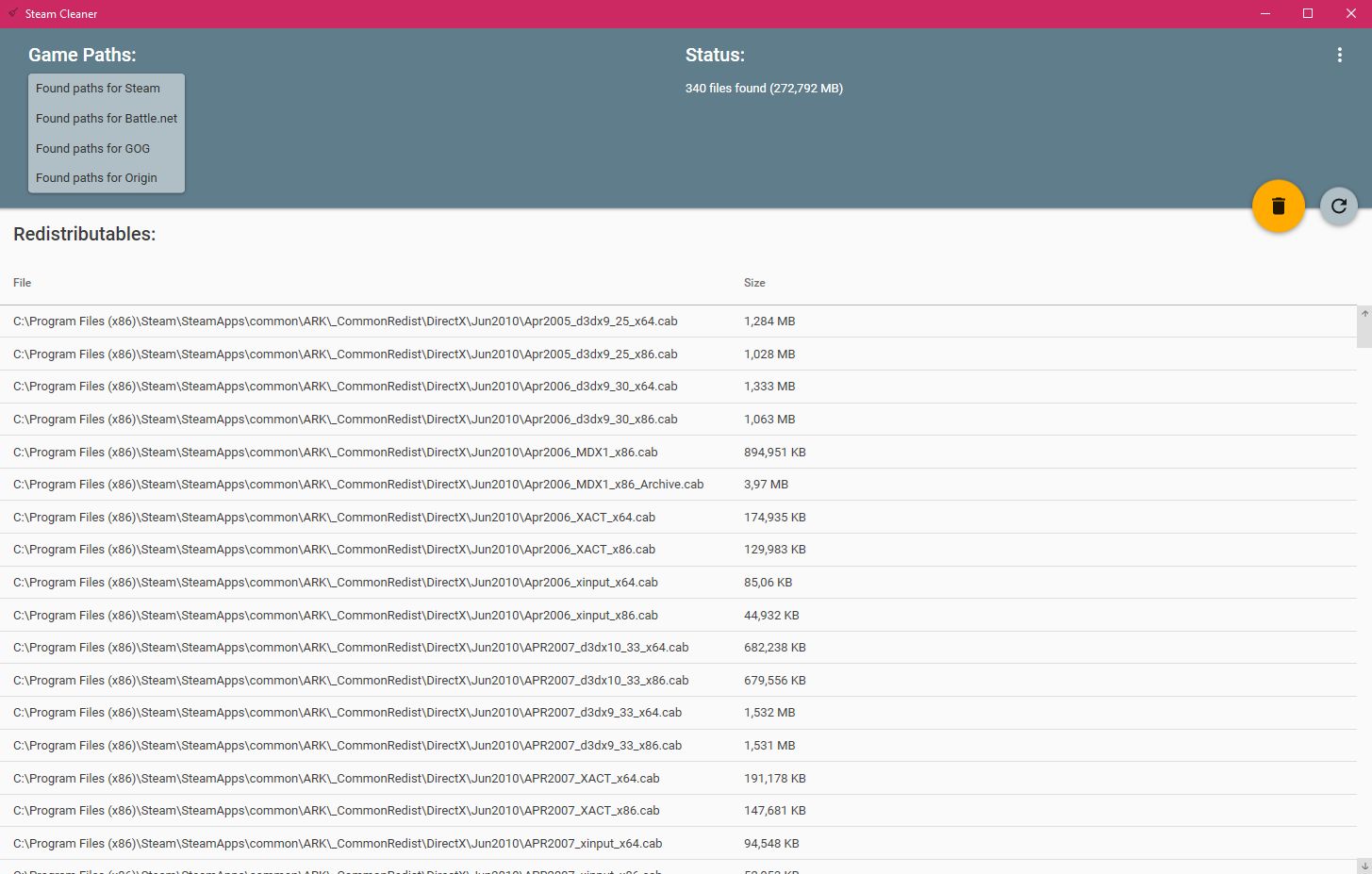Click the orange delete trash button
Screen dimensions: 1372x874
coord(1278,206)
